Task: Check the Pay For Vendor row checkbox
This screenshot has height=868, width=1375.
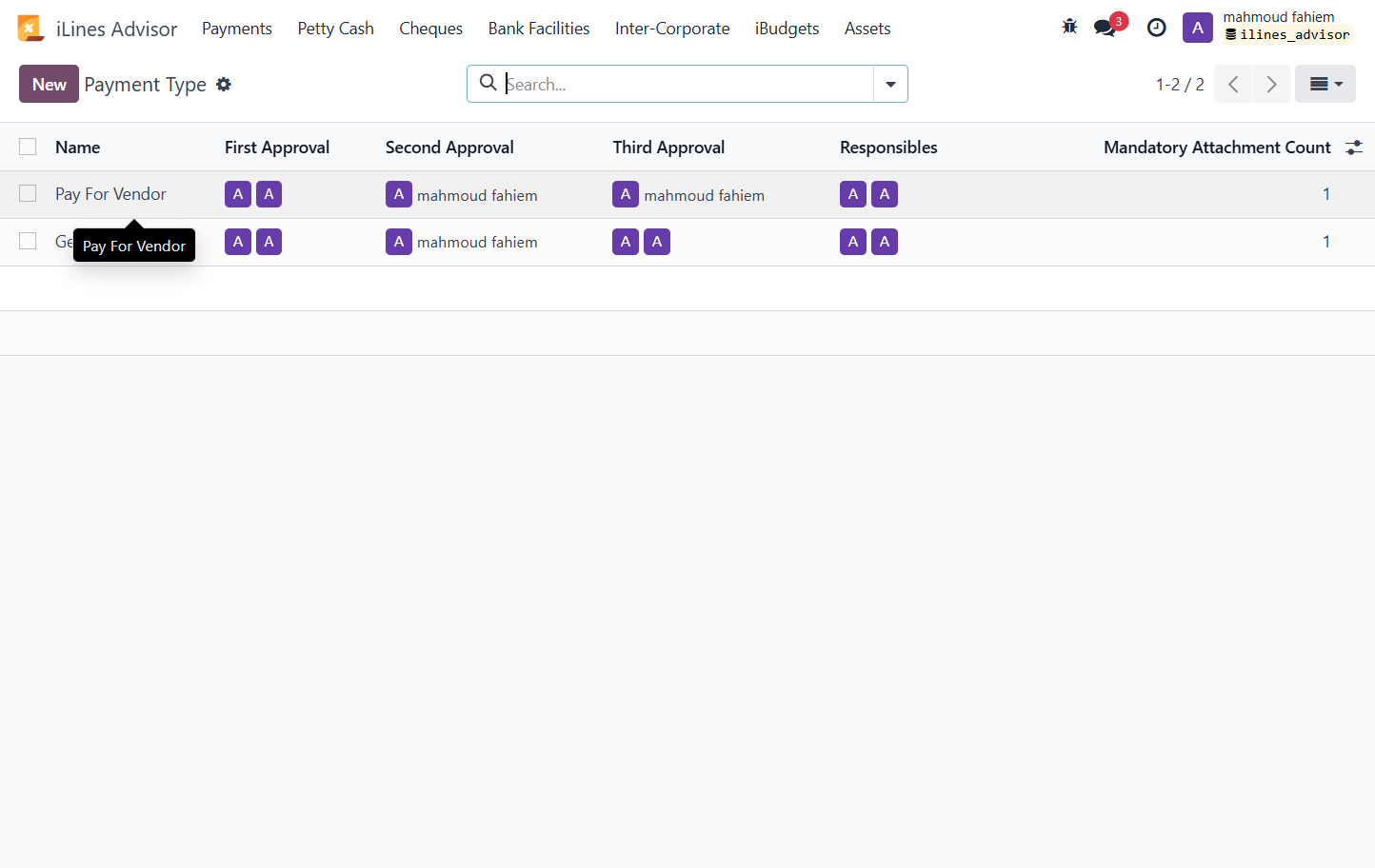Action: click(28, 193)
